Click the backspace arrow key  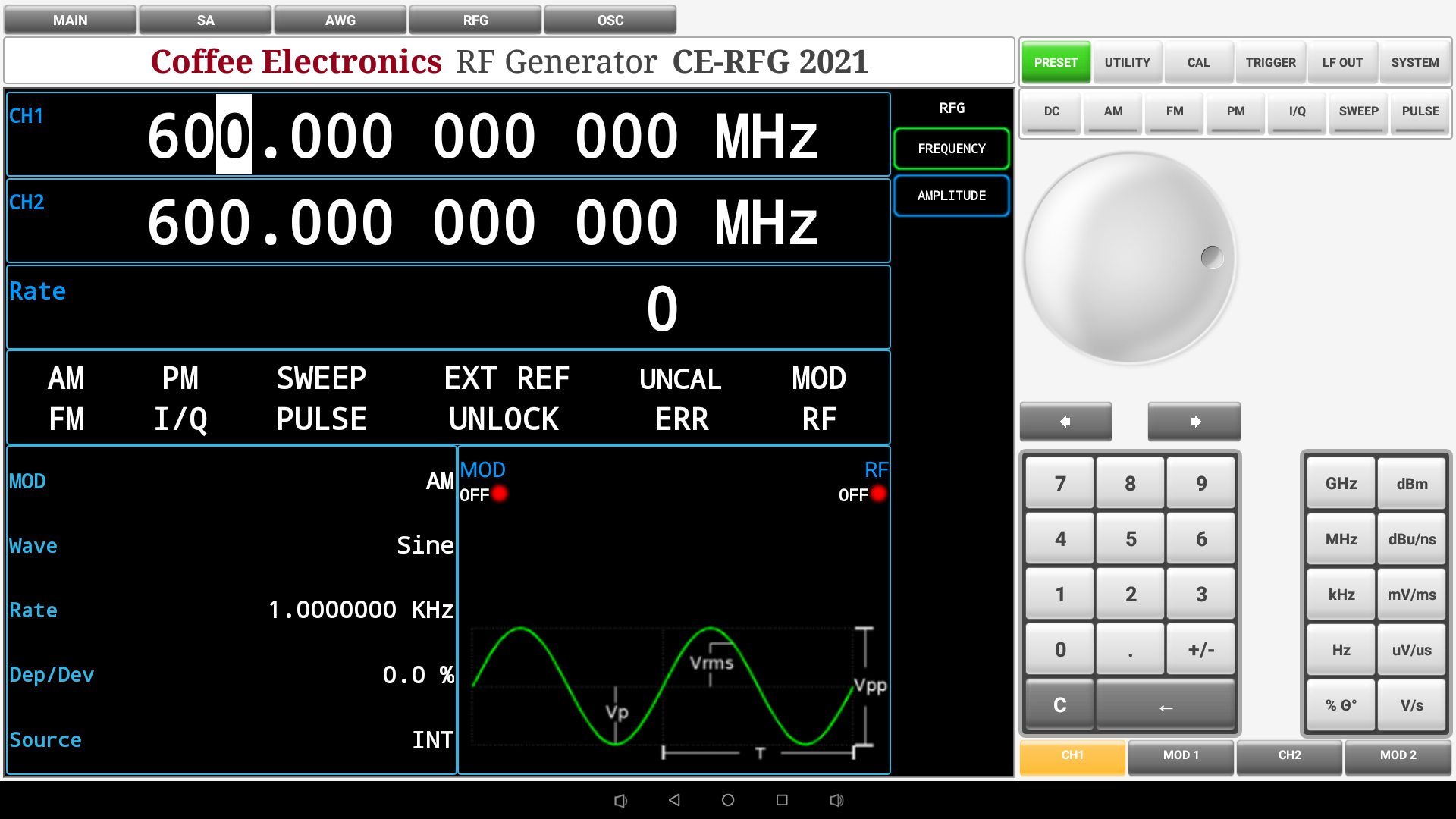[x=1166, y=706]
